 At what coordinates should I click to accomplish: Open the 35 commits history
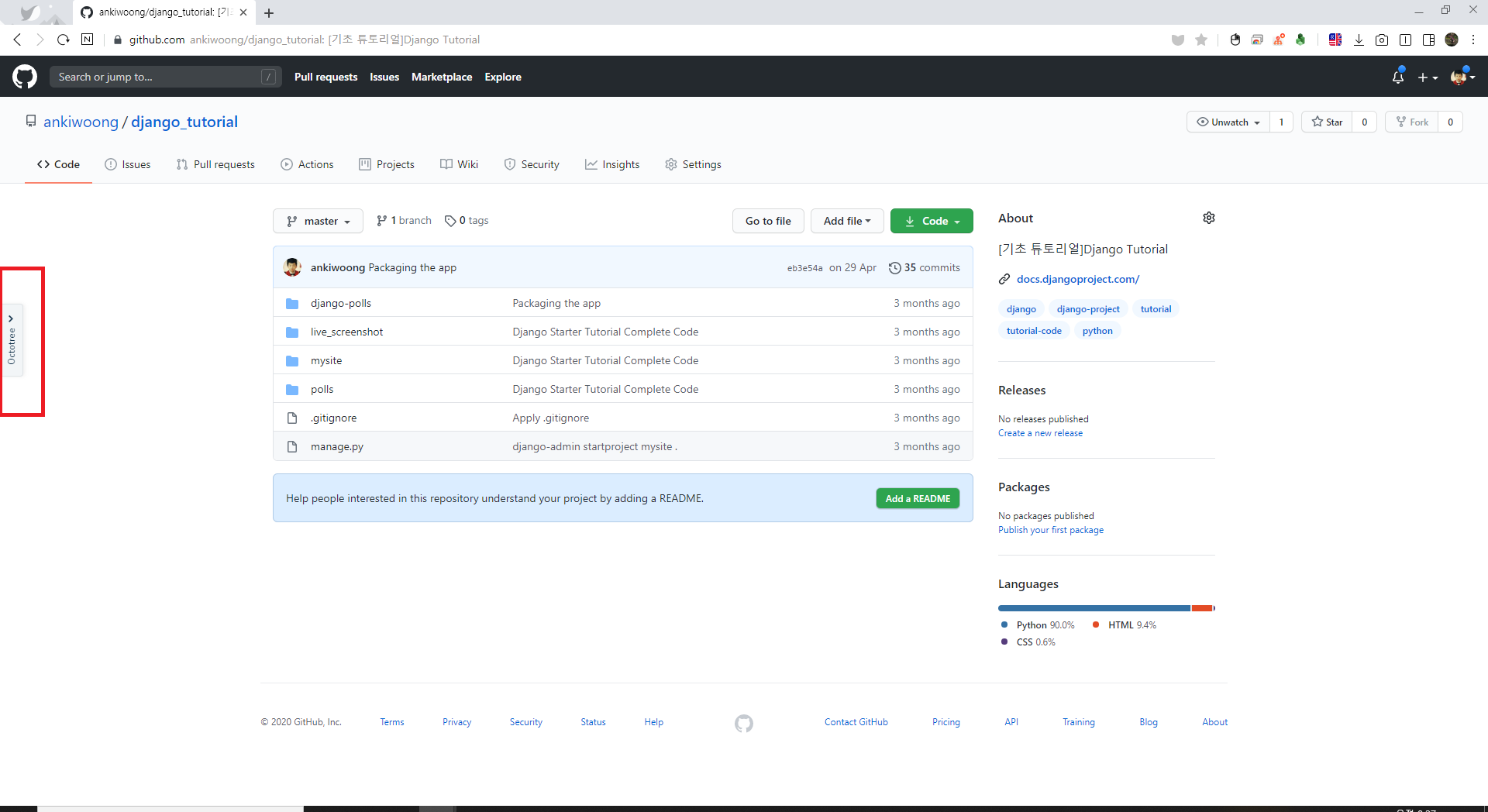925,267
